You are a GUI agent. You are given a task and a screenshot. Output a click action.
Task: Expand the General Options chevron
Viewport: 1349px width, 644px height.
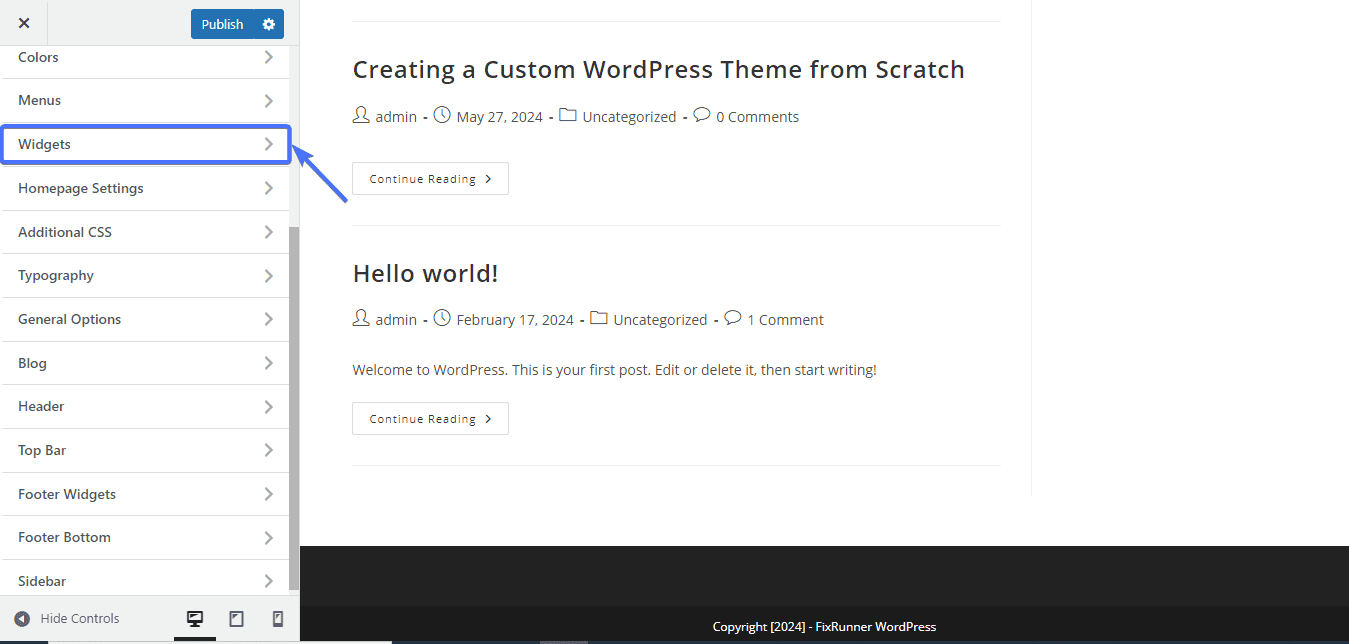268,319
